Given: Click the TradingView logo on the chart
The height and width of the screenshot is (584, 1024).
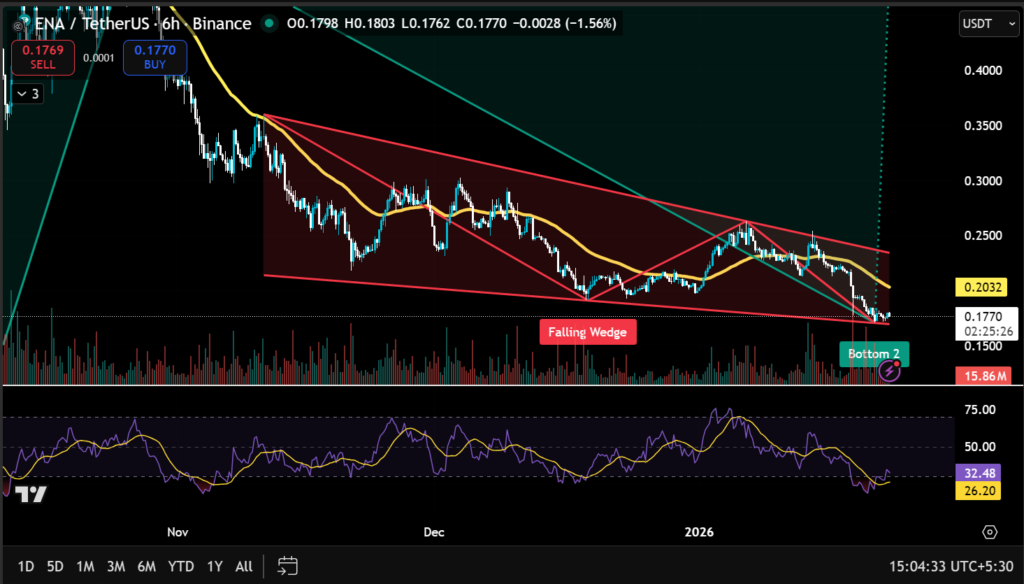Looking at the screenshot, I should [31, 494].
